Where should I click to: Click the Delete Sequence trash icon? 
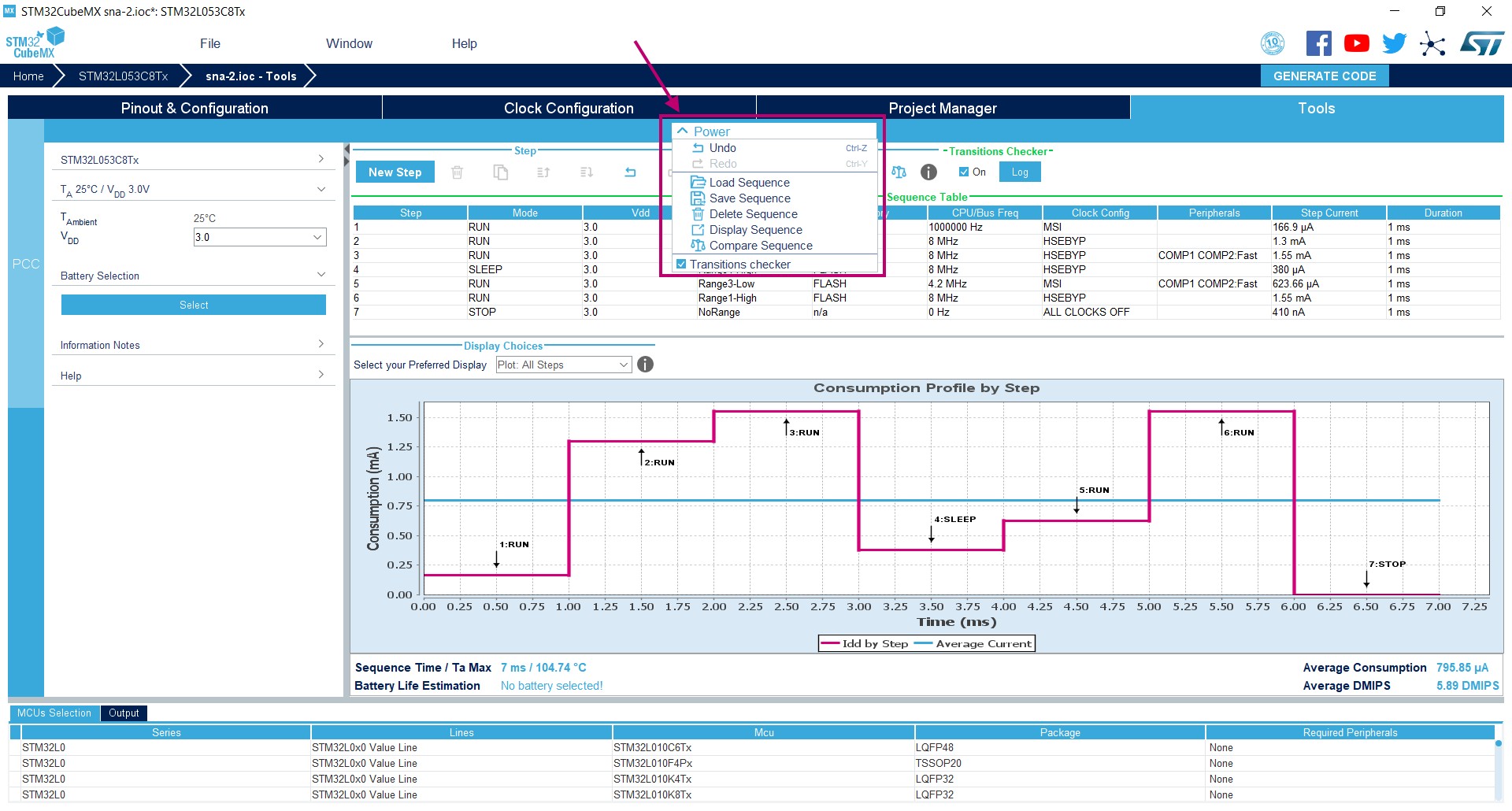tap(698, 214)
